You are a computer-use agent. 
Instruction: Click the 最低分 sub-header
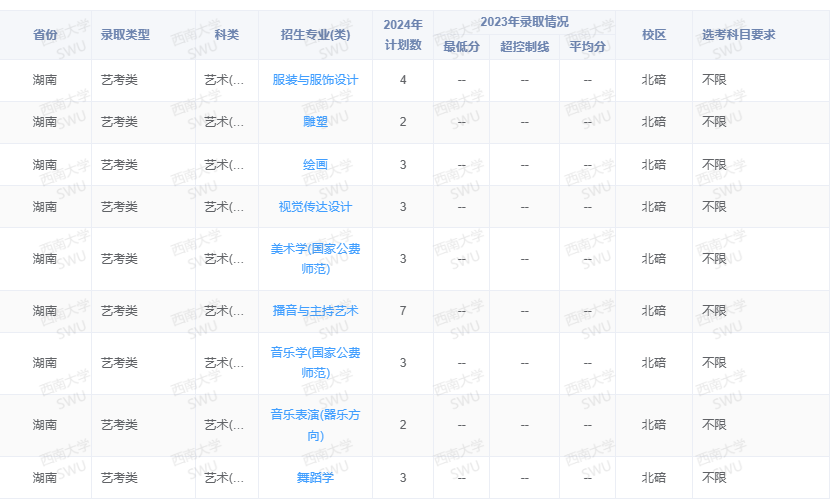[x=462, y=47]
